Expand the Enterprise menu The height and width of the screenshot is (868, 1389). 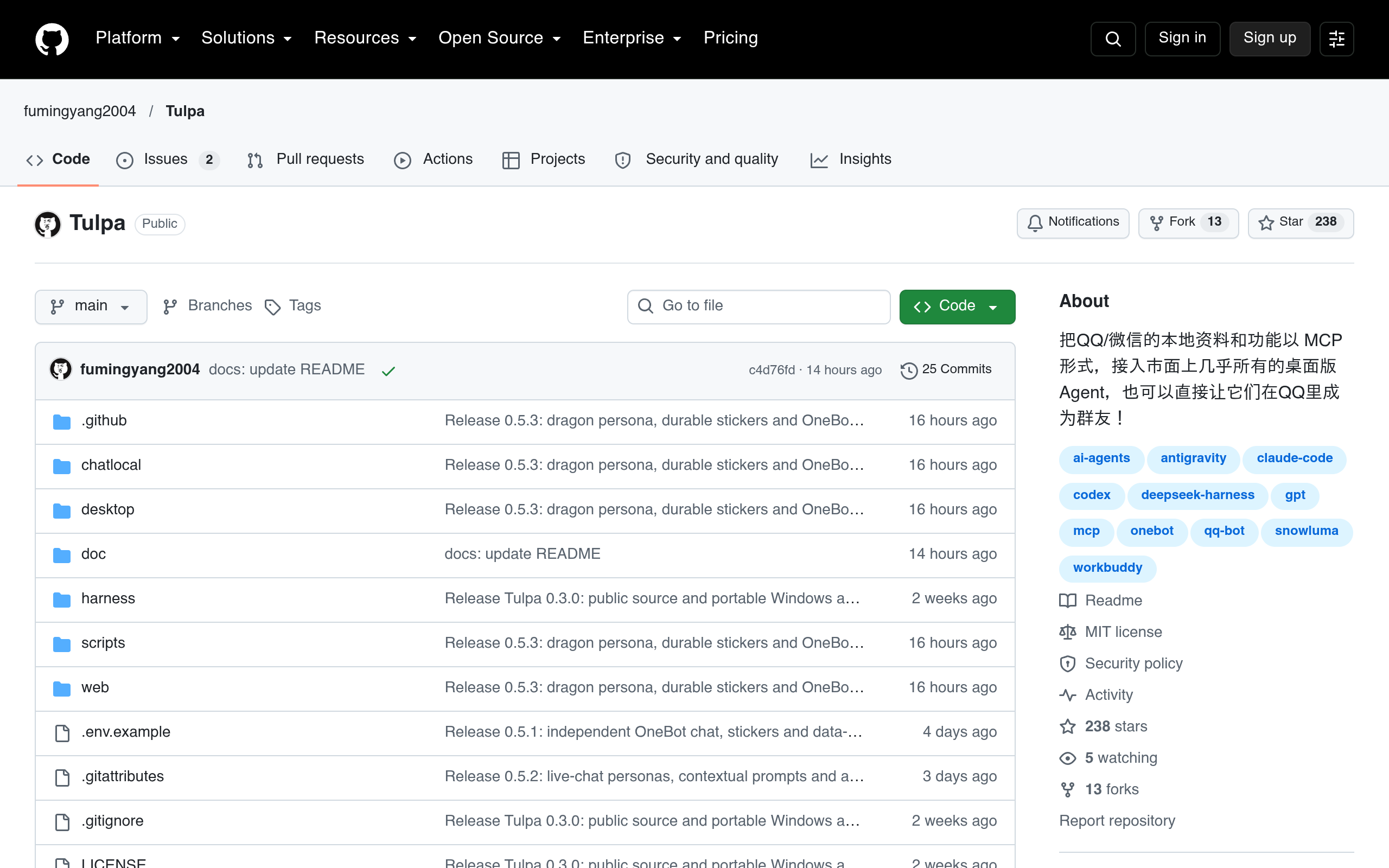pyautogui.click(x=632, y=38)
